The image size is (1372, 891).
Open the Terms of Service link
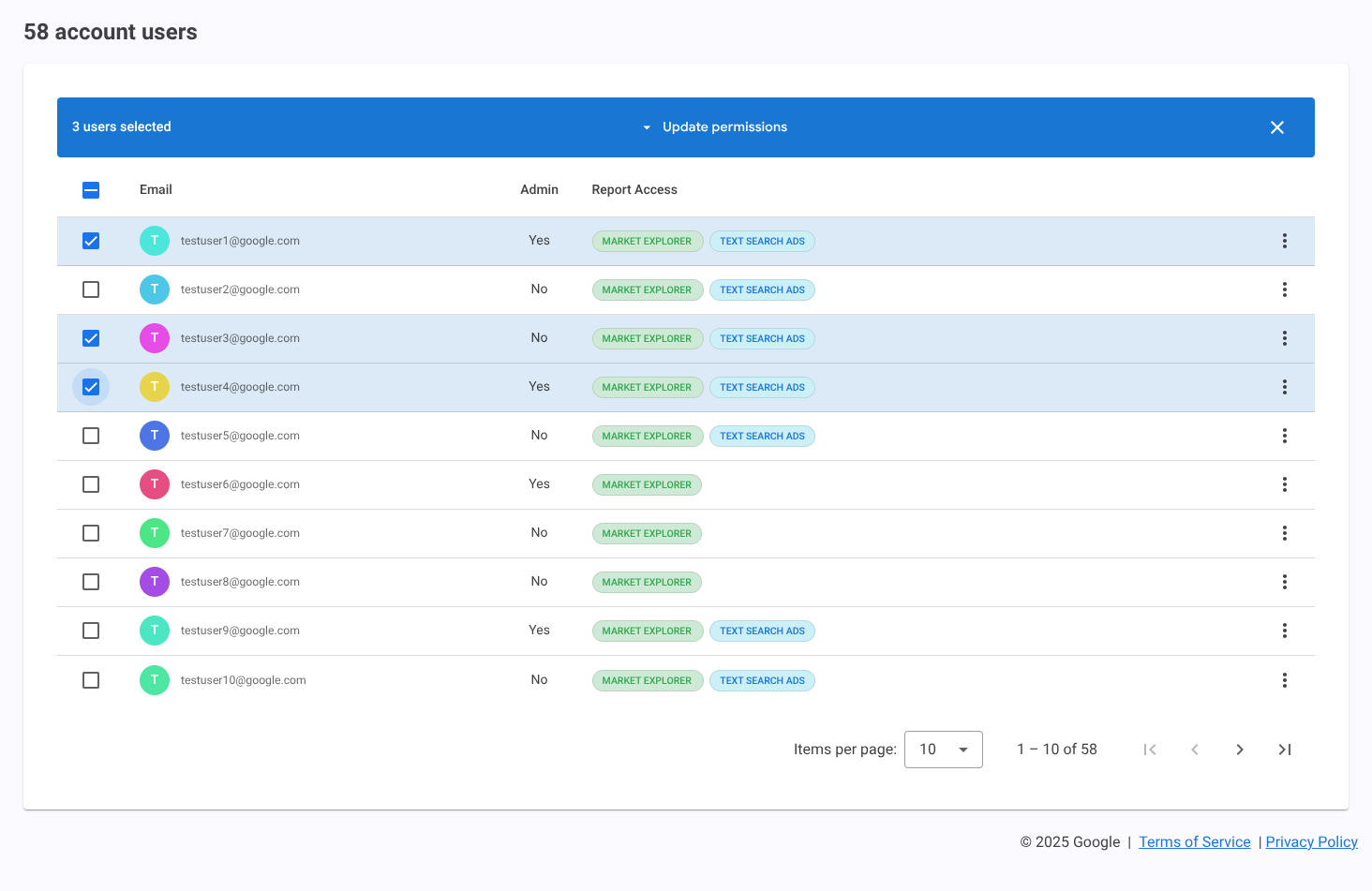tap(1194, 841)
